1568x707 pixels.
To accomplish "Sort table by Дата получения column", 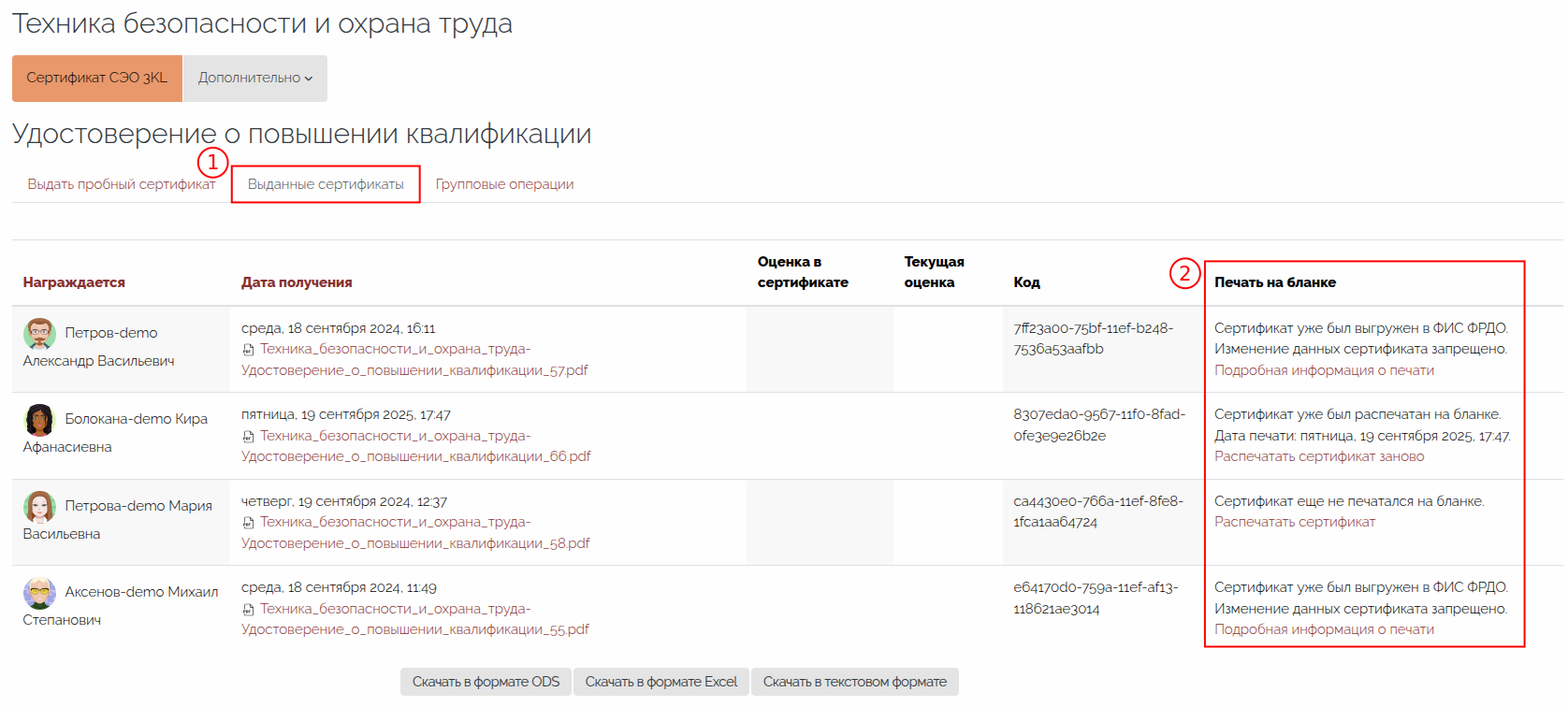I will coord(297,282).
